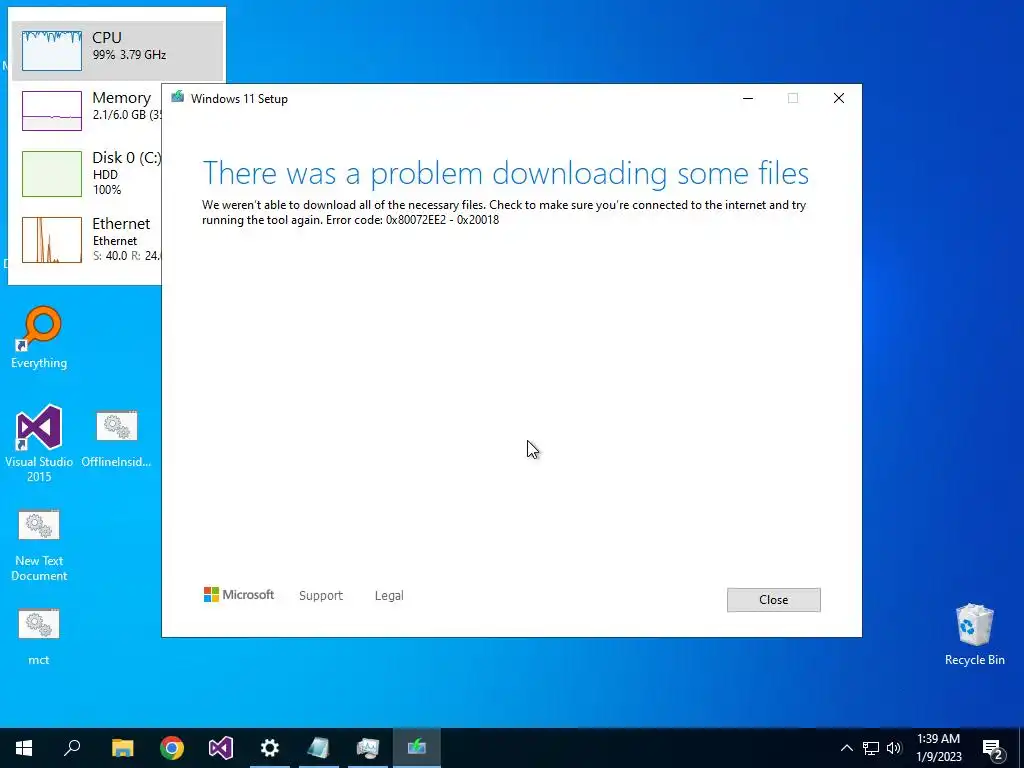This screenshot has width=1024, height=768.
Task: Open the Support link in Setup
Action: [x=321, y=596]
